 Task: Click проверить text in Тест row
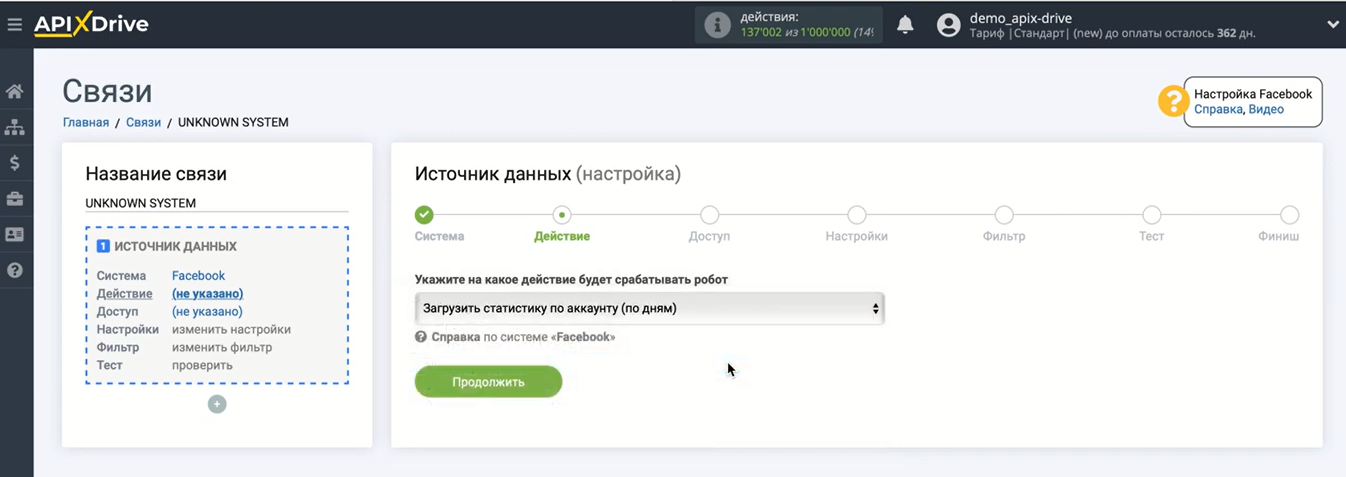[202, 366]
